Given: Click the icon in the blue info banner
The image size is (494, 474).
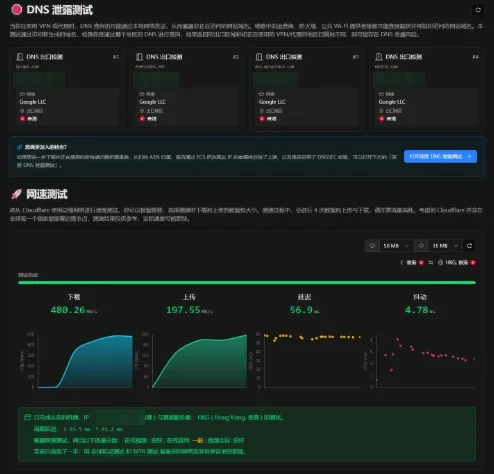Looking at the screenshot, I should (x=20, y=147).
